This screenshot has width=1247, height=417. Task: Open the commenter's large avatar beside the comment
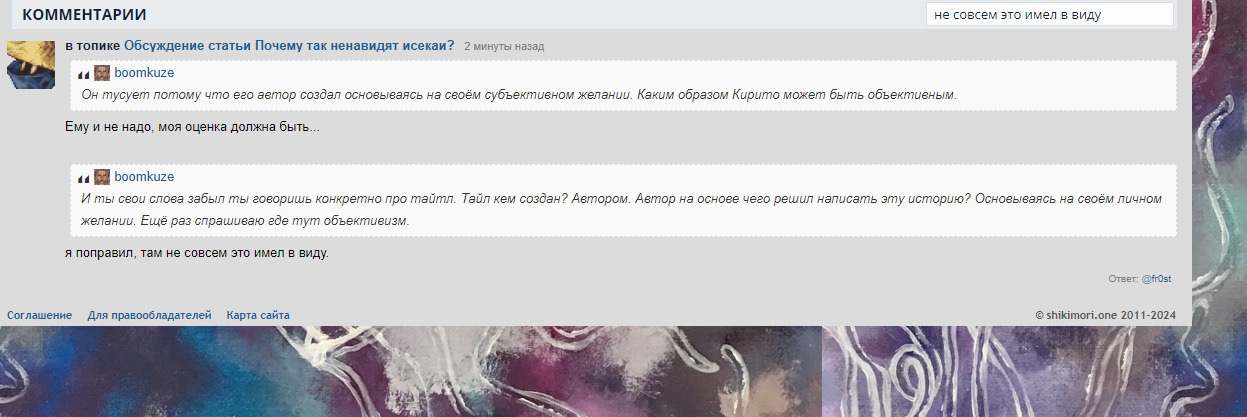(31, 65)
